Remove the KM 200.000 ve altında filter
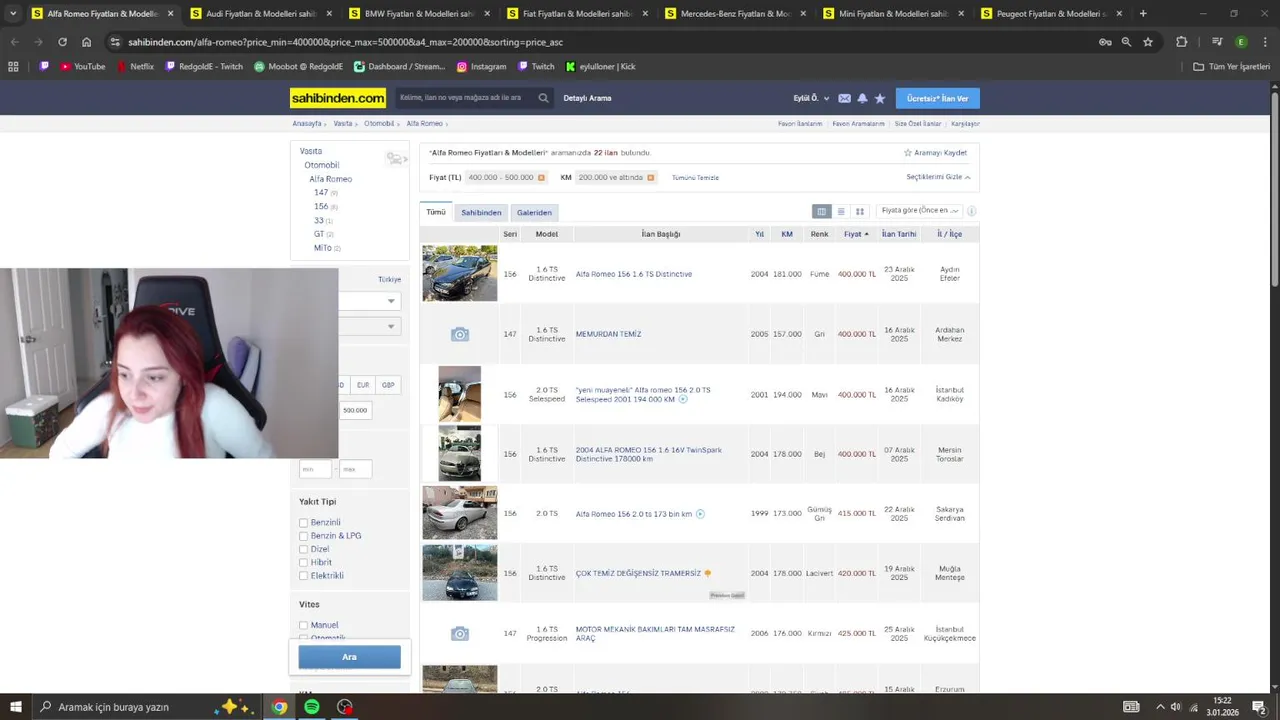Screen dimensions: 1280x720 click(x=650, y=178)
